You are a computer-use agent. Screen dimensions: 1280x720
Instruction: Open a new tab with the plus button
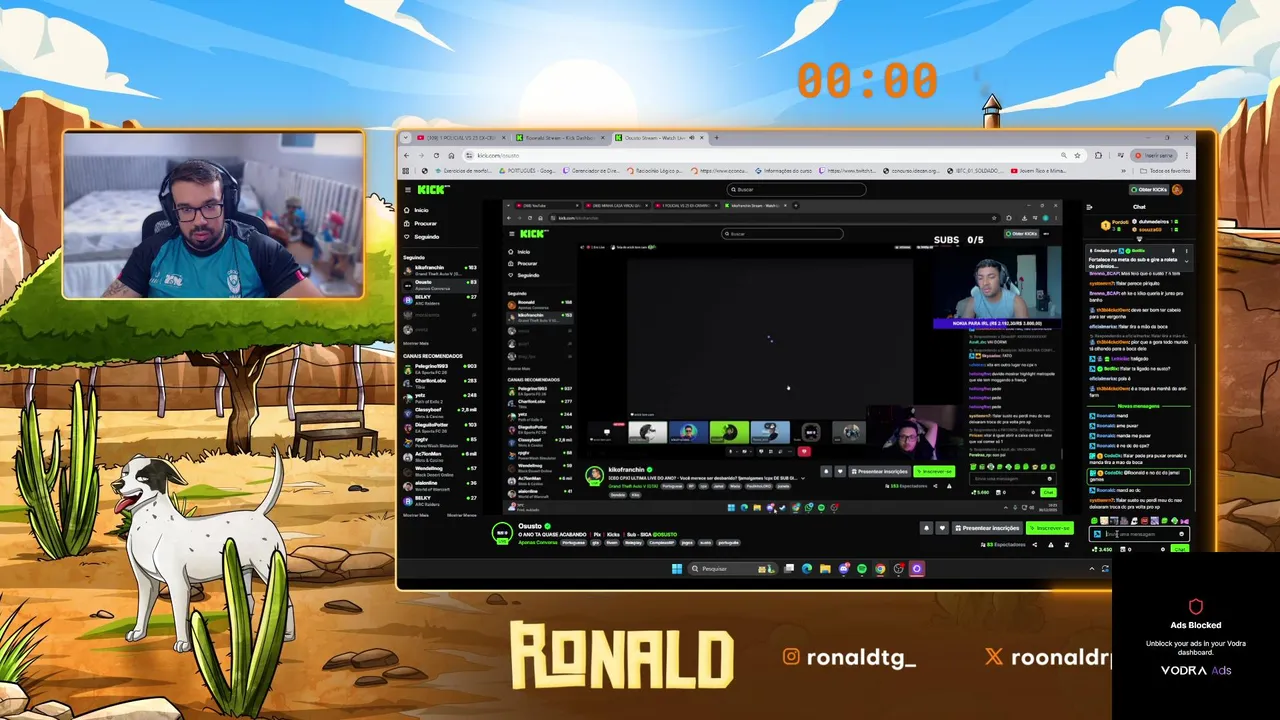[717, 137]
